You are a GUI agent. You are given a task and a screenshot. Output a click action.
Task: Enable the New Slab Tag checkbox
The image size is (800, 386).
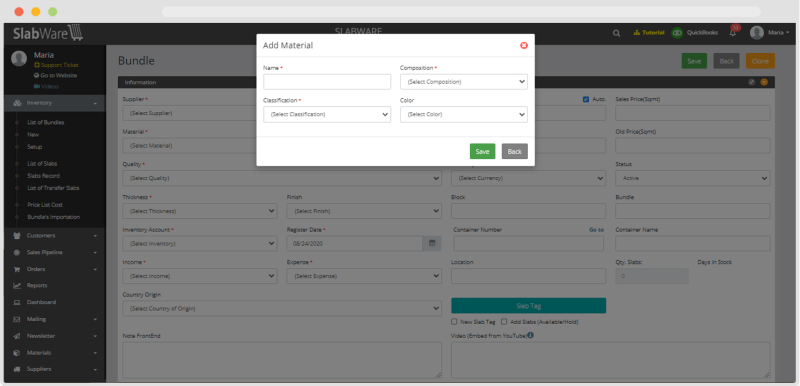coord(454,322)
